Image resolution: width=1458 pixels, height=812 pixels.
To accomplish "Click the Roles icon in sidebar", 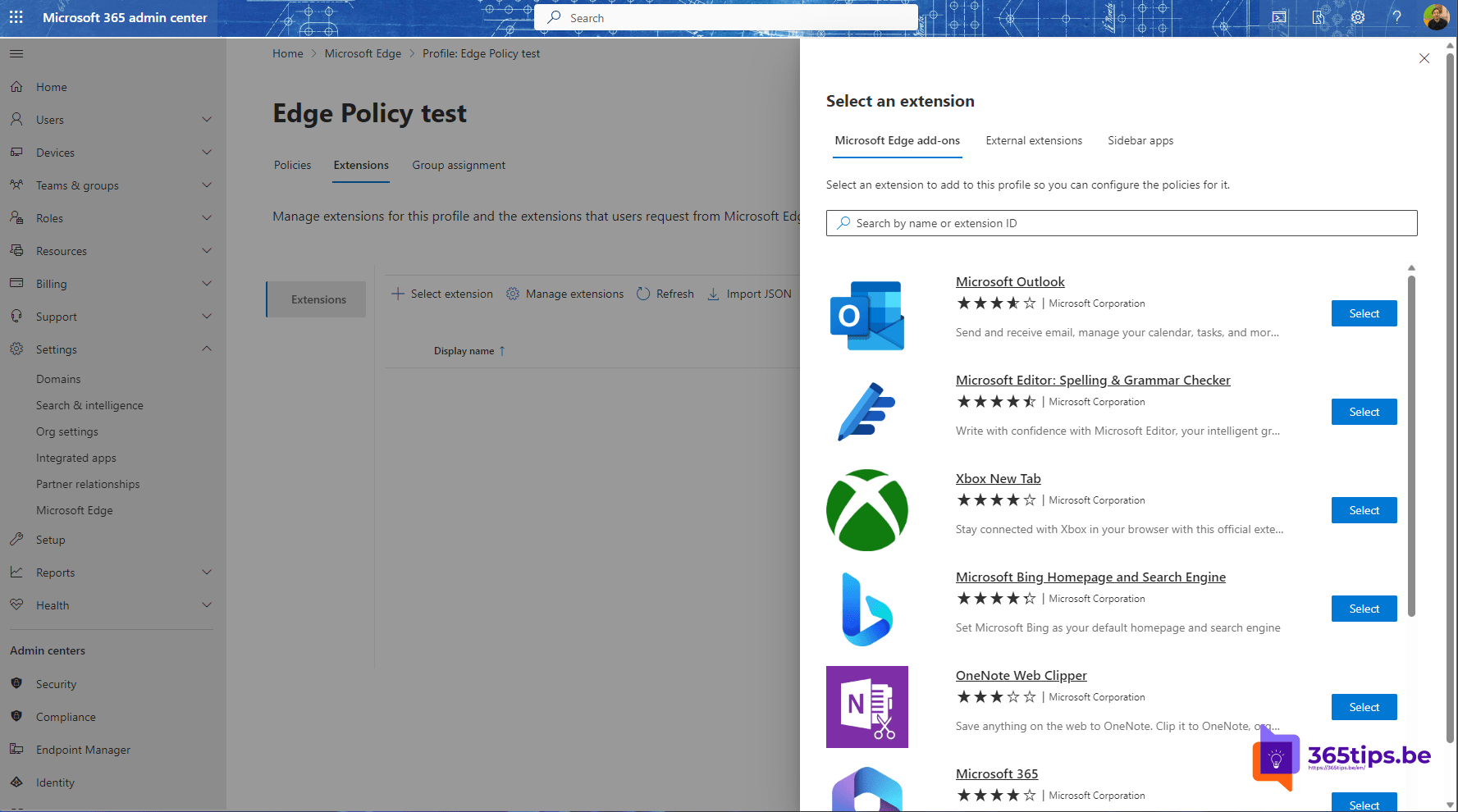I will tap(16, 217).
